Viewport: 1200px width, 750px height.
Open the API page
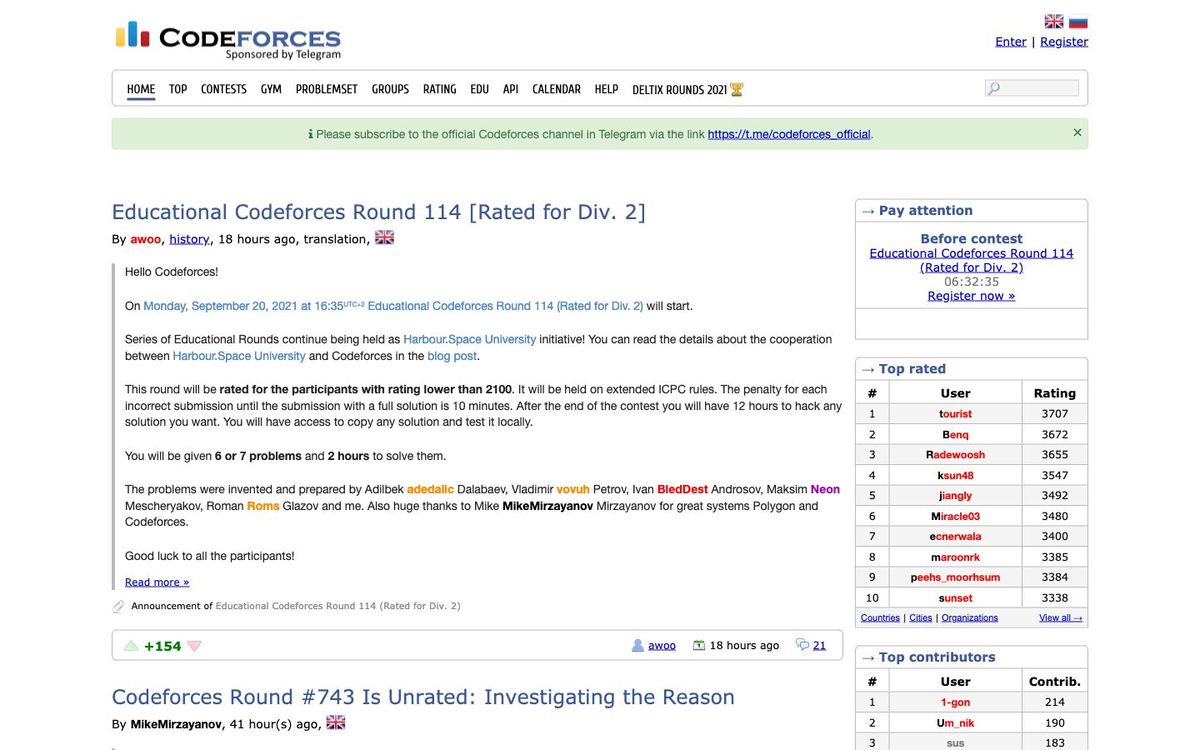511,89
